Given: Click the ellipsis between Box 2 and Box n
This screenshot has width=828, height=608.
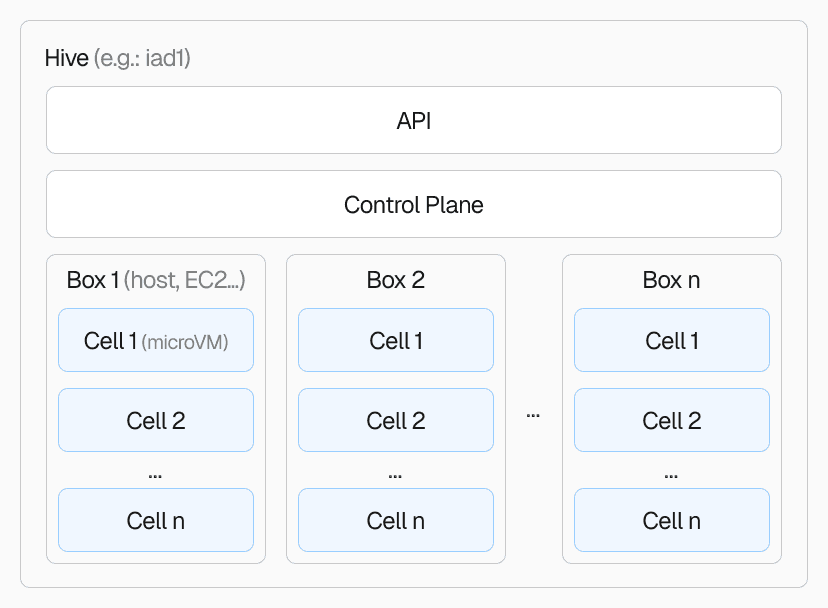Looking at the screenshot, I should coord(533,414).
